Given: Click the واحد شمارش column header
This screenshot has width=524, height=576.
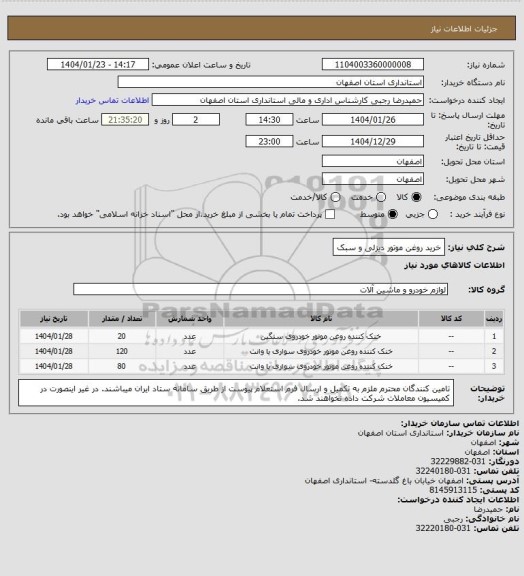Looking at the screenshot, I should click(190, 319).
